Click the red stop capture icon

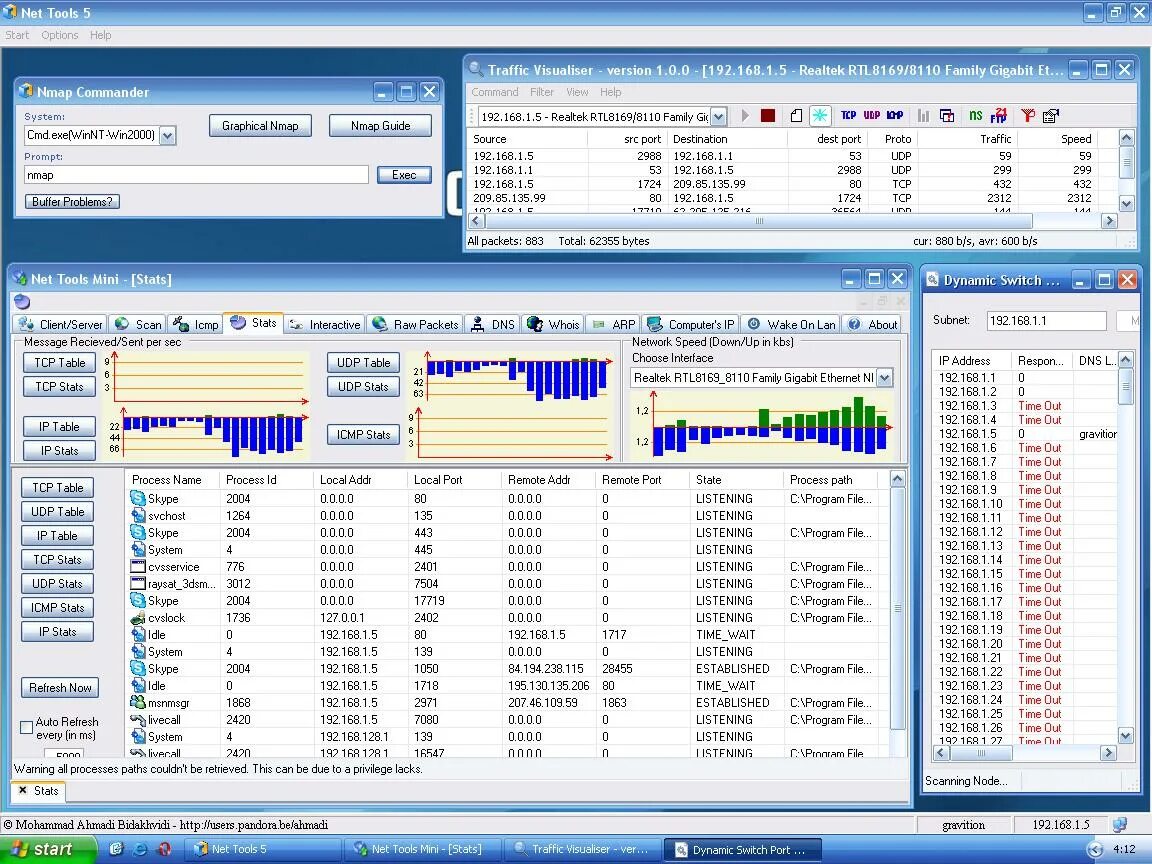click(768, 115)
